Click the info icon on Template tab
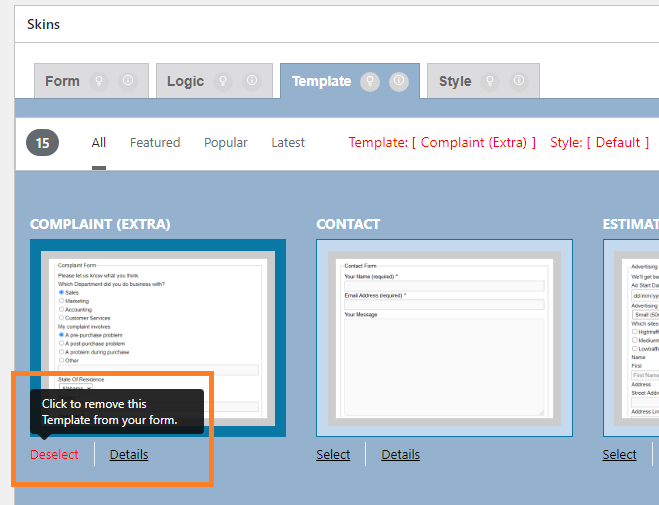Viewport: 659px width, 505px height. click(399, 81)
